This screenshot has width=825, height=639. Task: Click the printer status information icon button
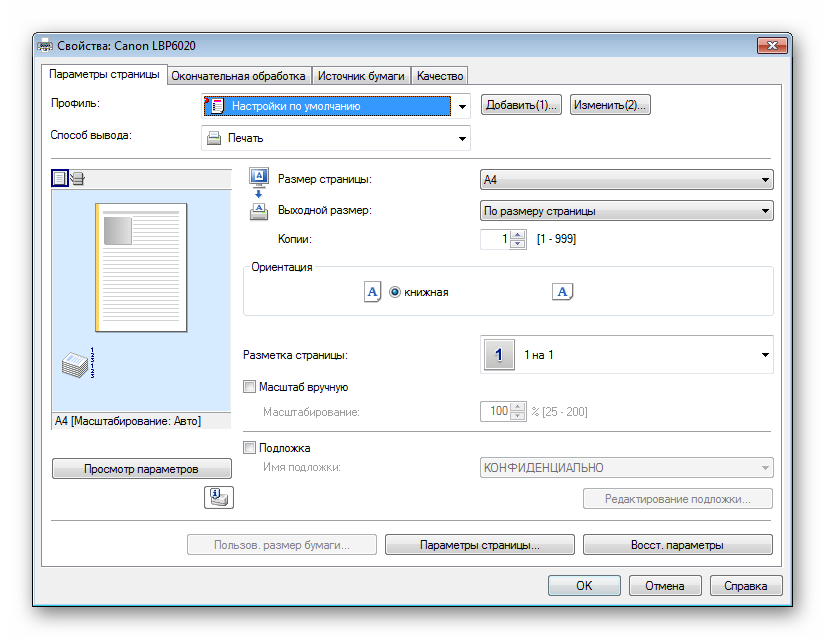[x=218, y=497]
